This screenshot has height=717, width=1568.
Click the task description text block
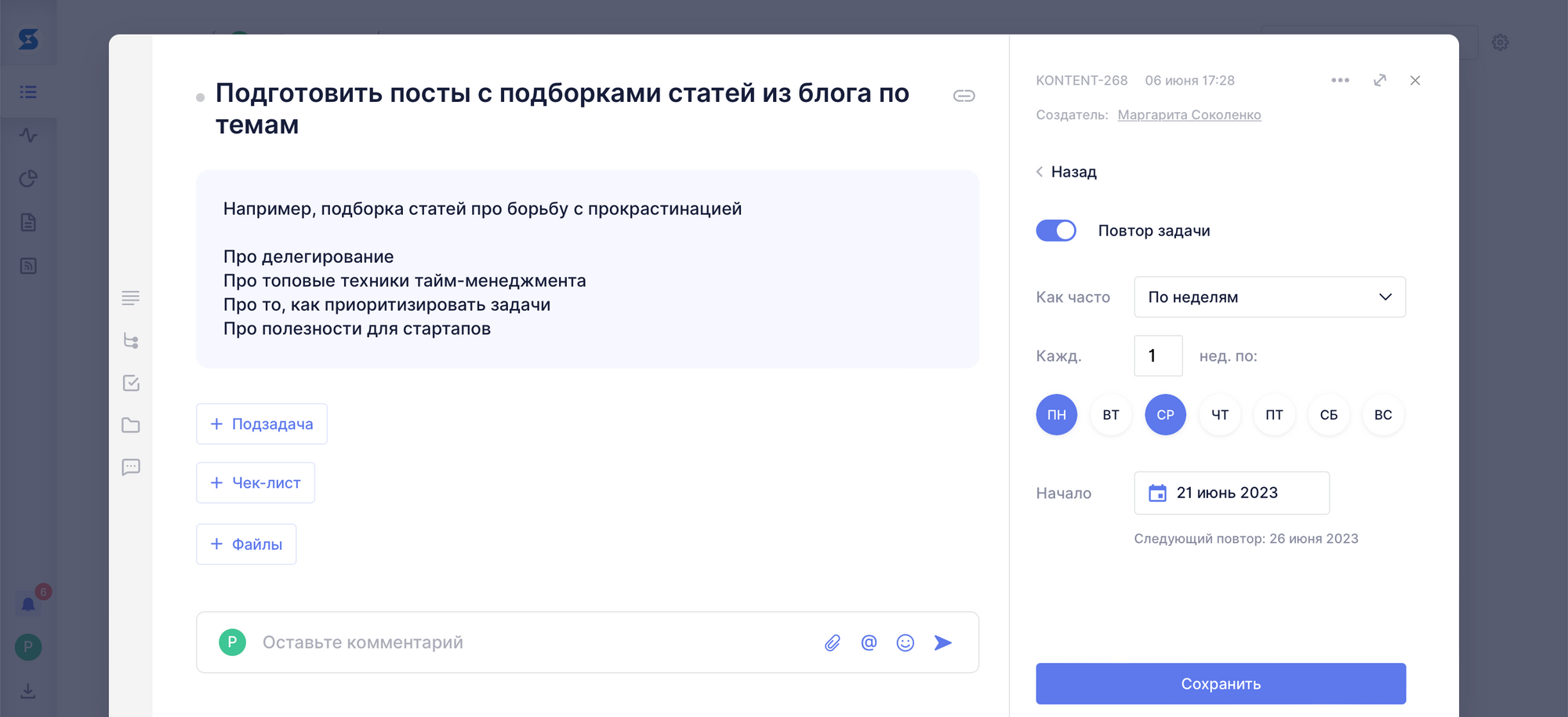587,269
